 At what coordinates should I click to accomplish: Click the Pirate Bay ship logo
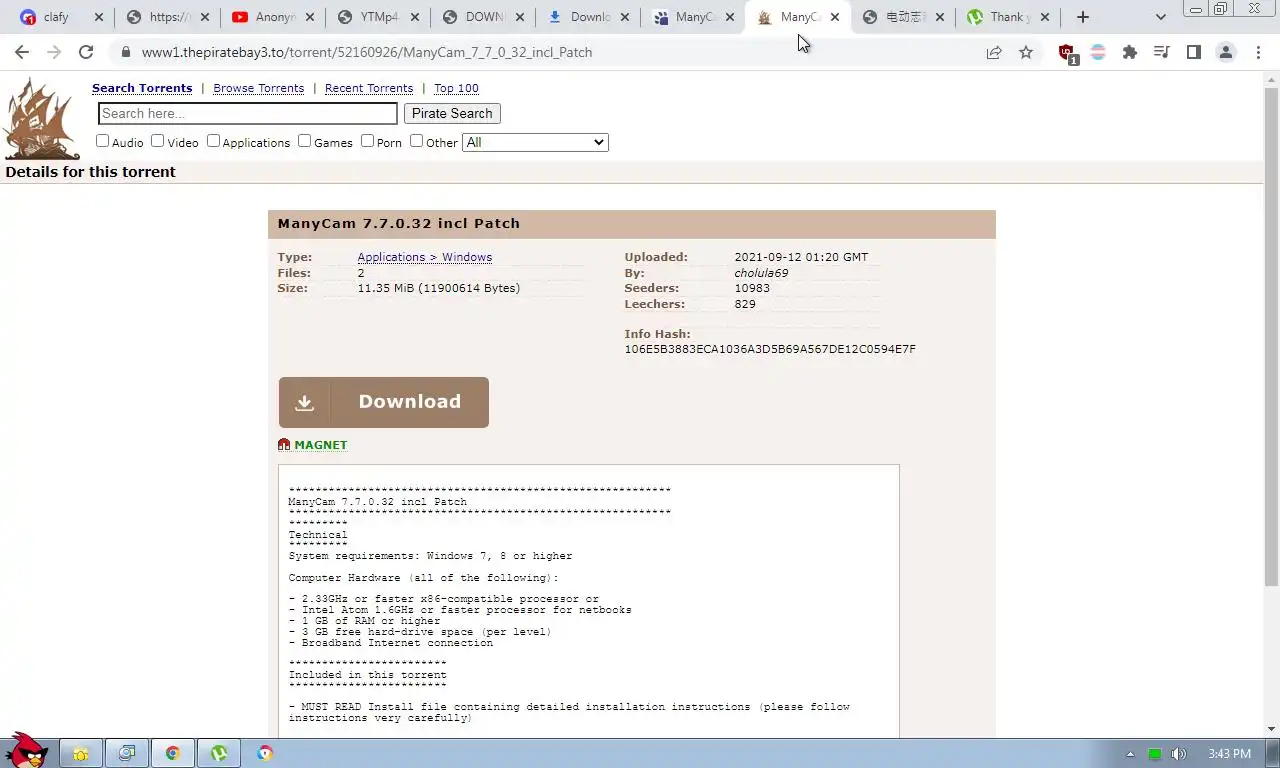[41, 119]
